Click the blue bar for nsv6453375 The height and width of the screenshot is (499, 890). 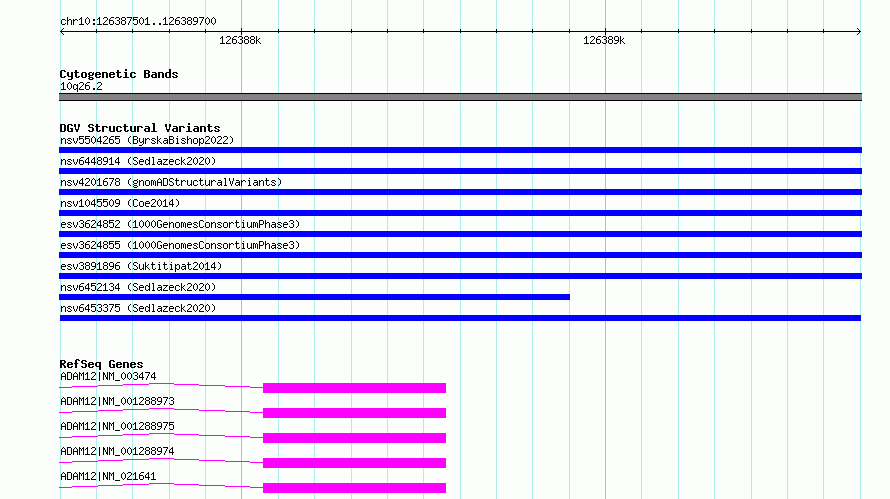coord(460,318)
